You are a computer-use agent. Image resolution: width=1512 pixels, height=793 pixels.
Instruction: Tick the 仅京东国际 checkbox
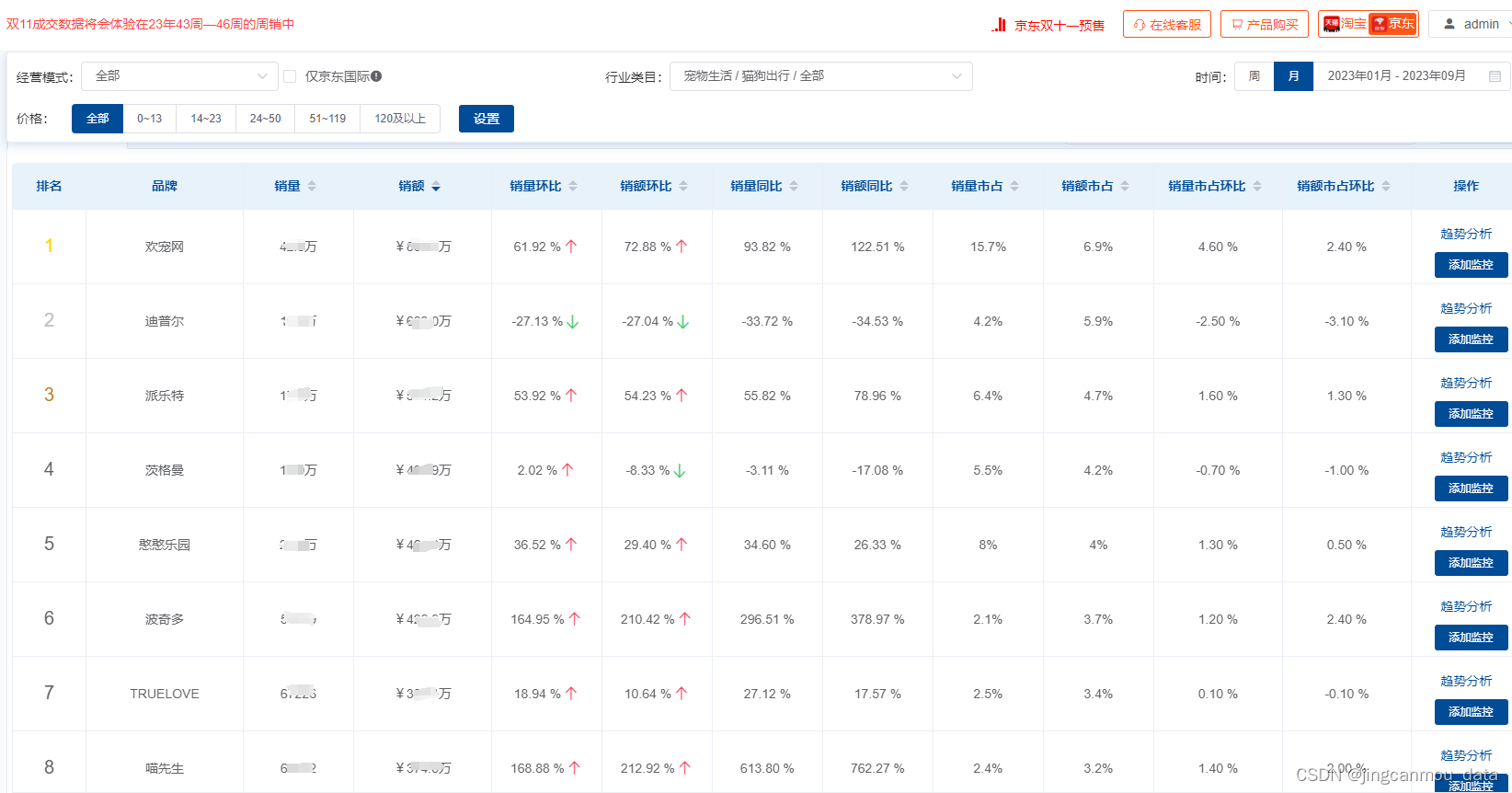[x=290, y=76]
